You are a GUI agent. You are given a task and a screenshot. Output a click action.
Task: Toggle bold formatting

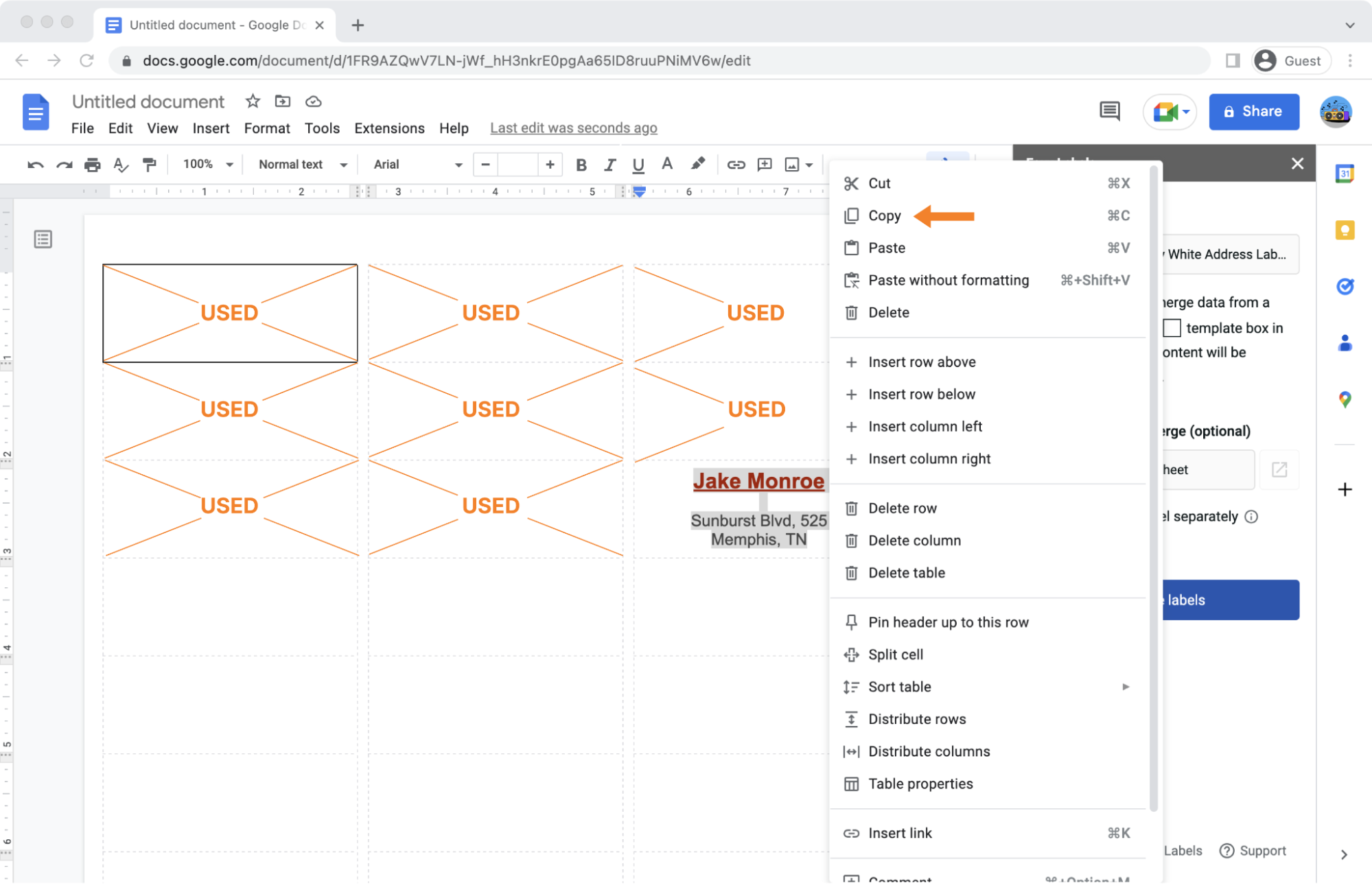[x=581, y=165]
